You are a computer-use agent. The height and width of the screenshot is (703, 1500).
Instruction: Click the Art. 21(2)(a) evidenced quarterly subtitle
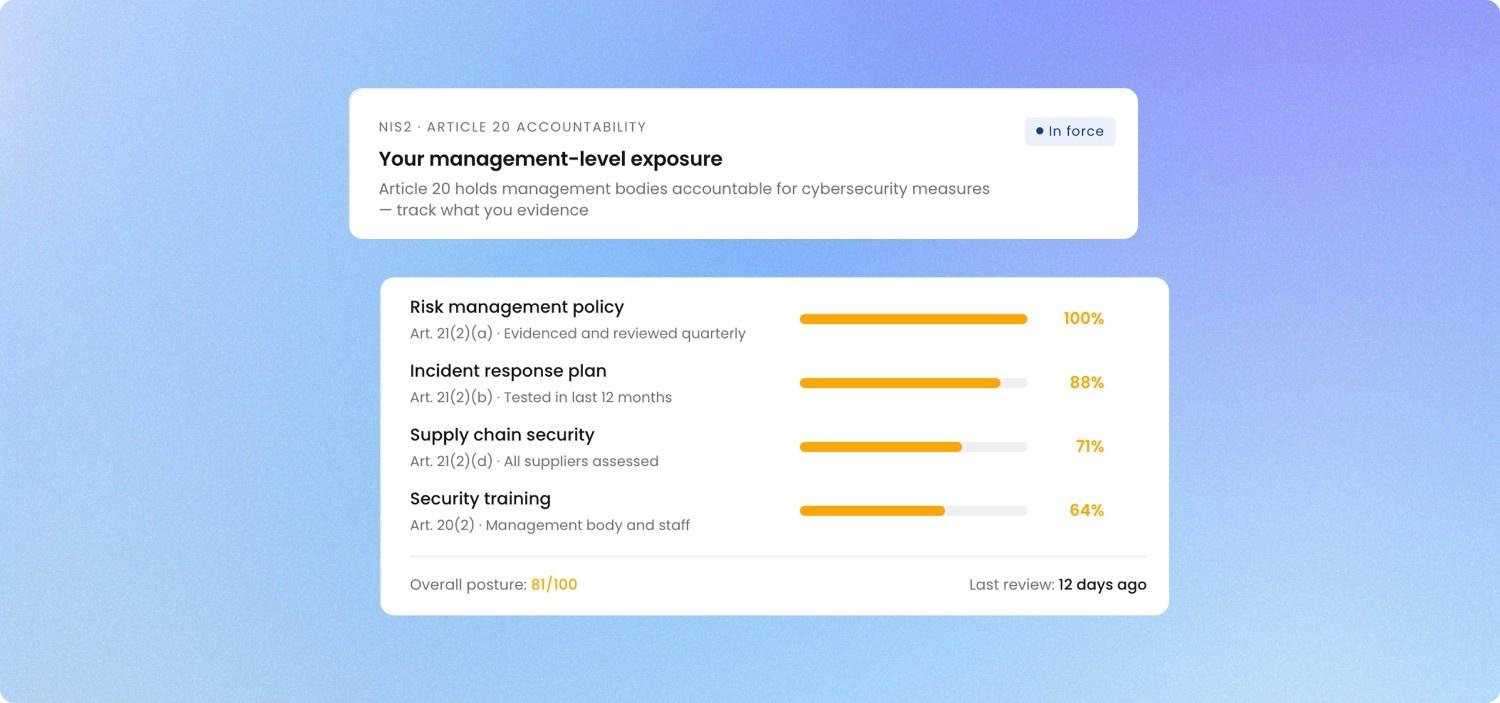(x=578, y=334)
